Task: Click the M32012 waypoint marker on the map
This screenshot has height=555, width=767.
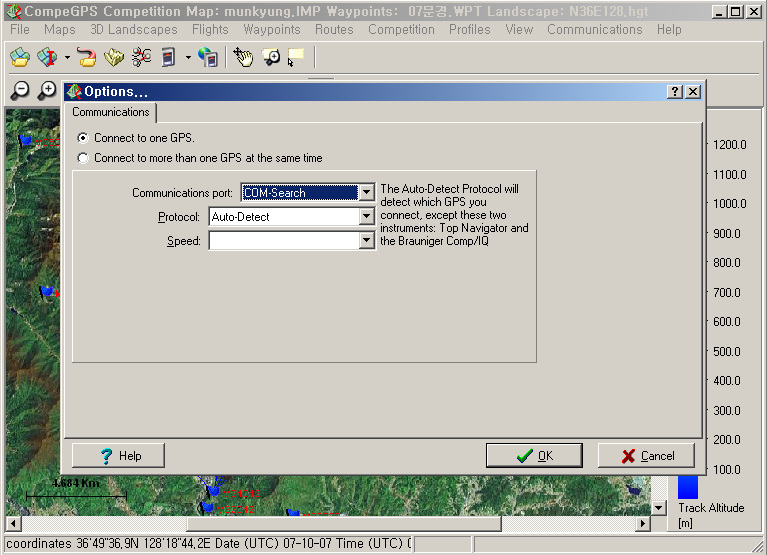Action: click(208, 508)
